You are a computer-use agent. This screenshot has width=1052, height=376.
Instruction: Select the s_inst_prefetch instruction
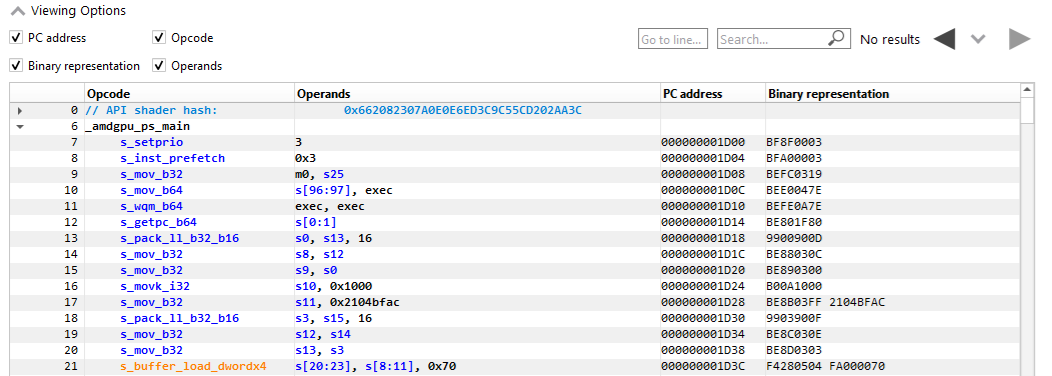[x=172, y=158]
